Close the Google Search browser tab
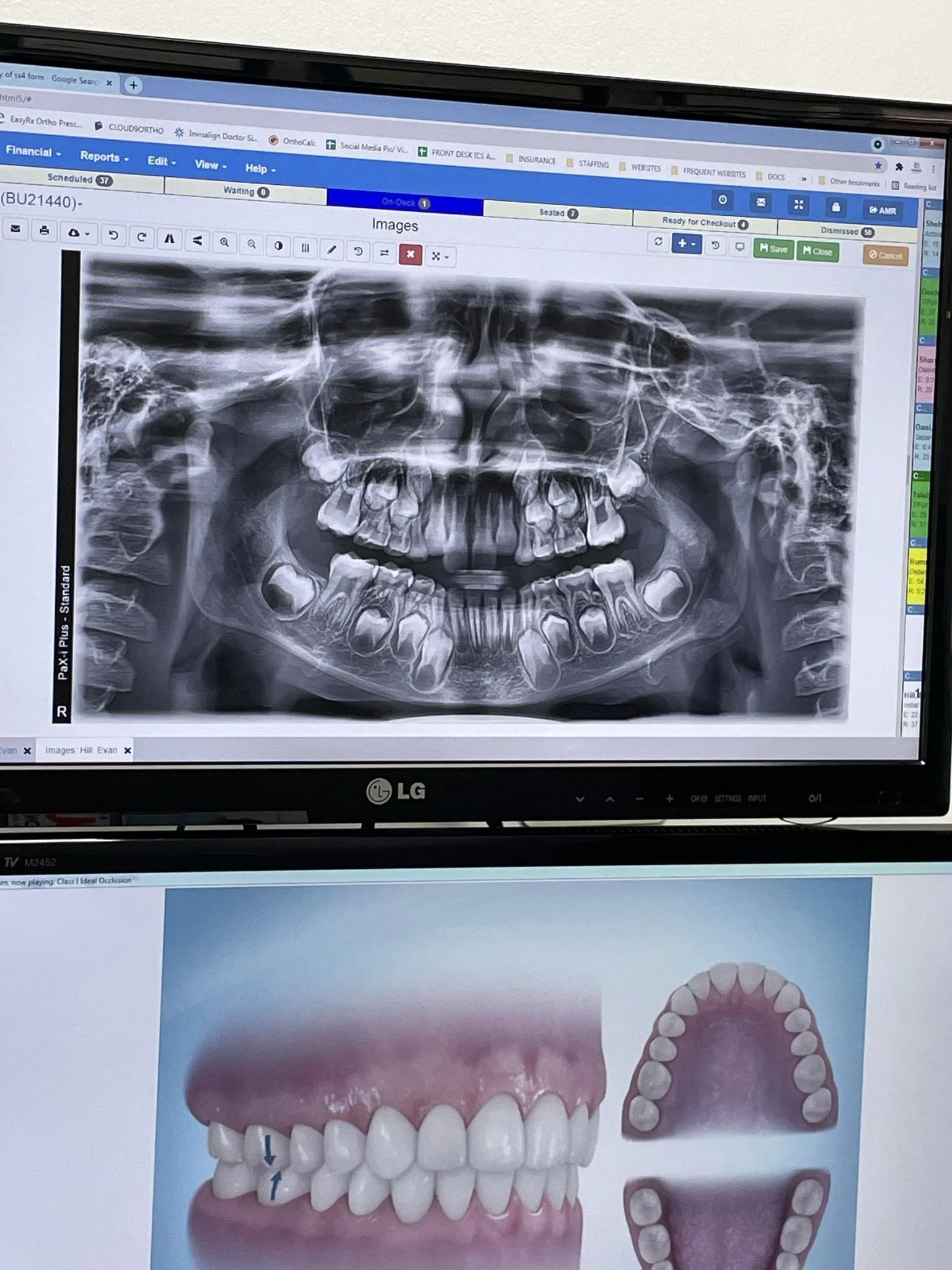The image size is (952, 1270). pyautogui.click(x=109, y=82)
